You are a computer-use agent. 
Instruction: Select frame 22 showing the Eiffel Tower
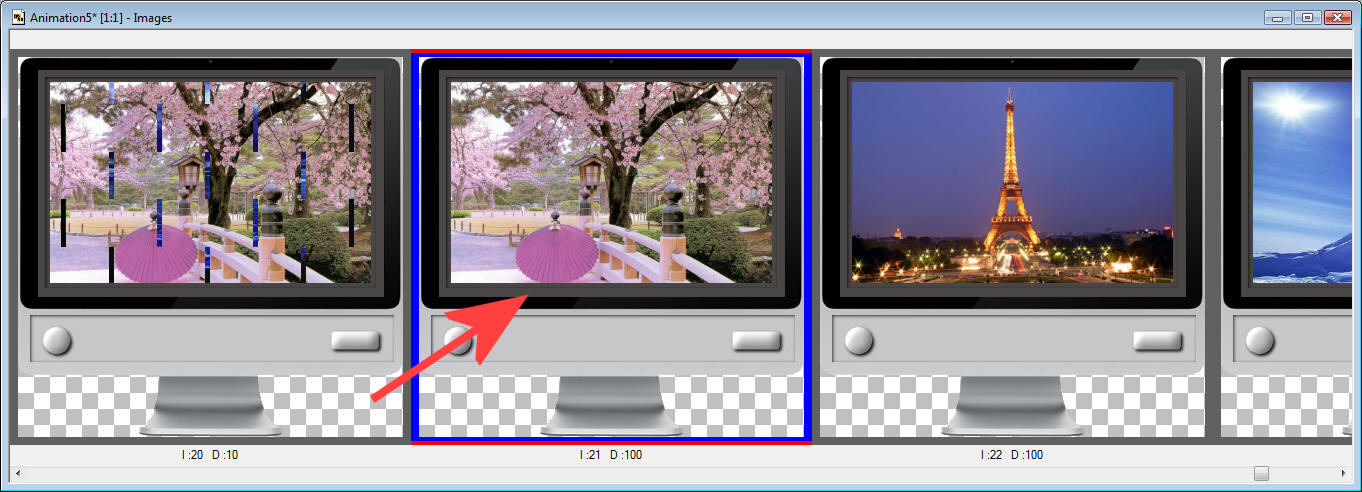coord(1012,247)
